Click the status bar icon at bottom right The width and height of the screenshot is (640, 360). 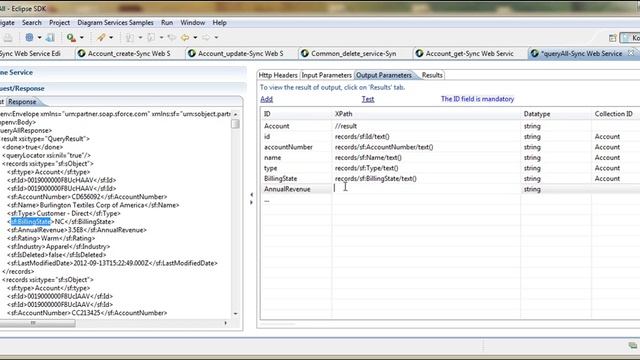coord(632,346)
